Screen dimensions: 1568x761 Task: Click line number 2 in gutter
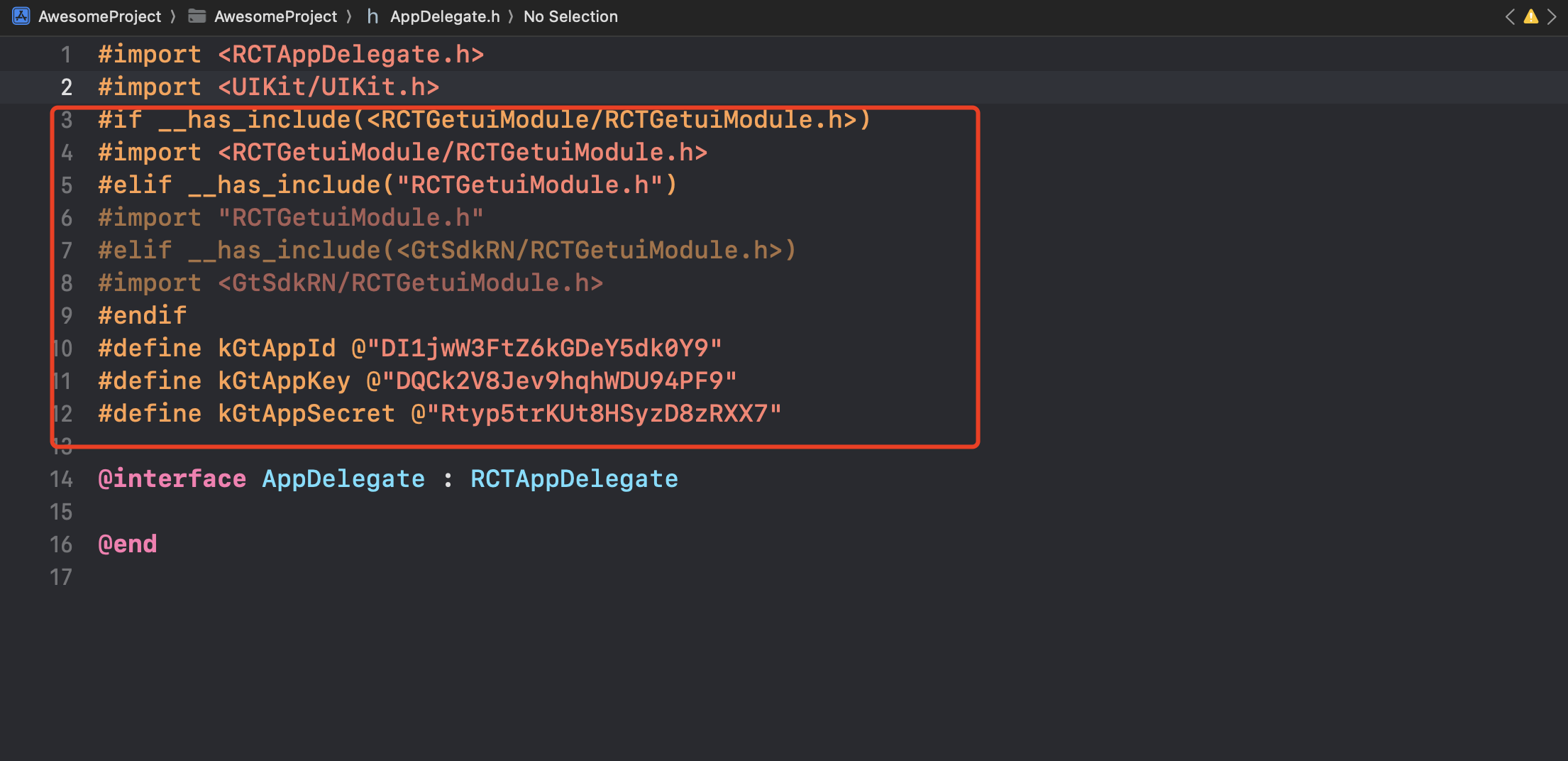click(x=66, y=87)
